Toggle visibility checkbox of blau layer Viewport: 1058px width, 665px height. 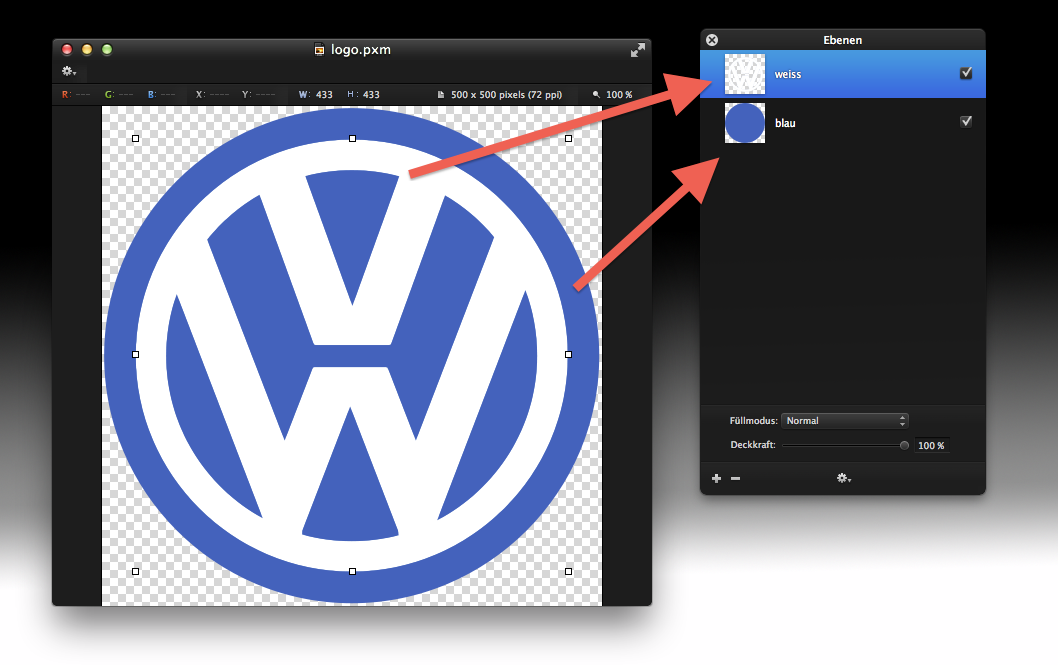tap(966, 121)
